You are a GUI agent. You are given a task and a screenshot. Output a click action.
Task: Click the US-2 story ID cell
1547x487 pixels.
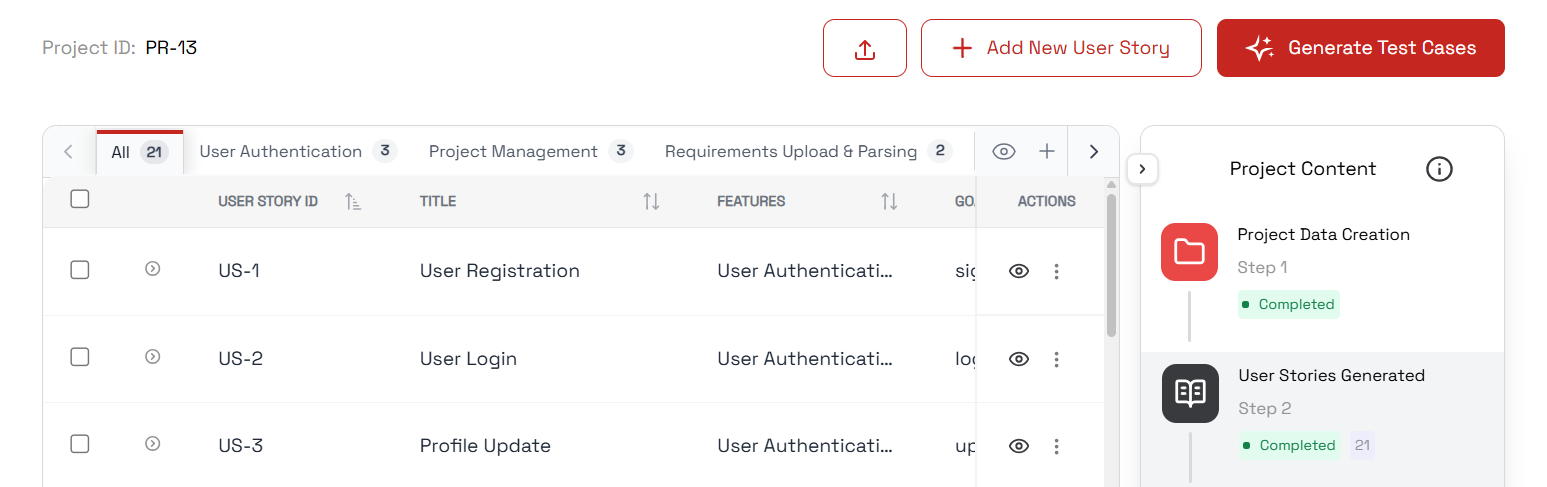240,359
